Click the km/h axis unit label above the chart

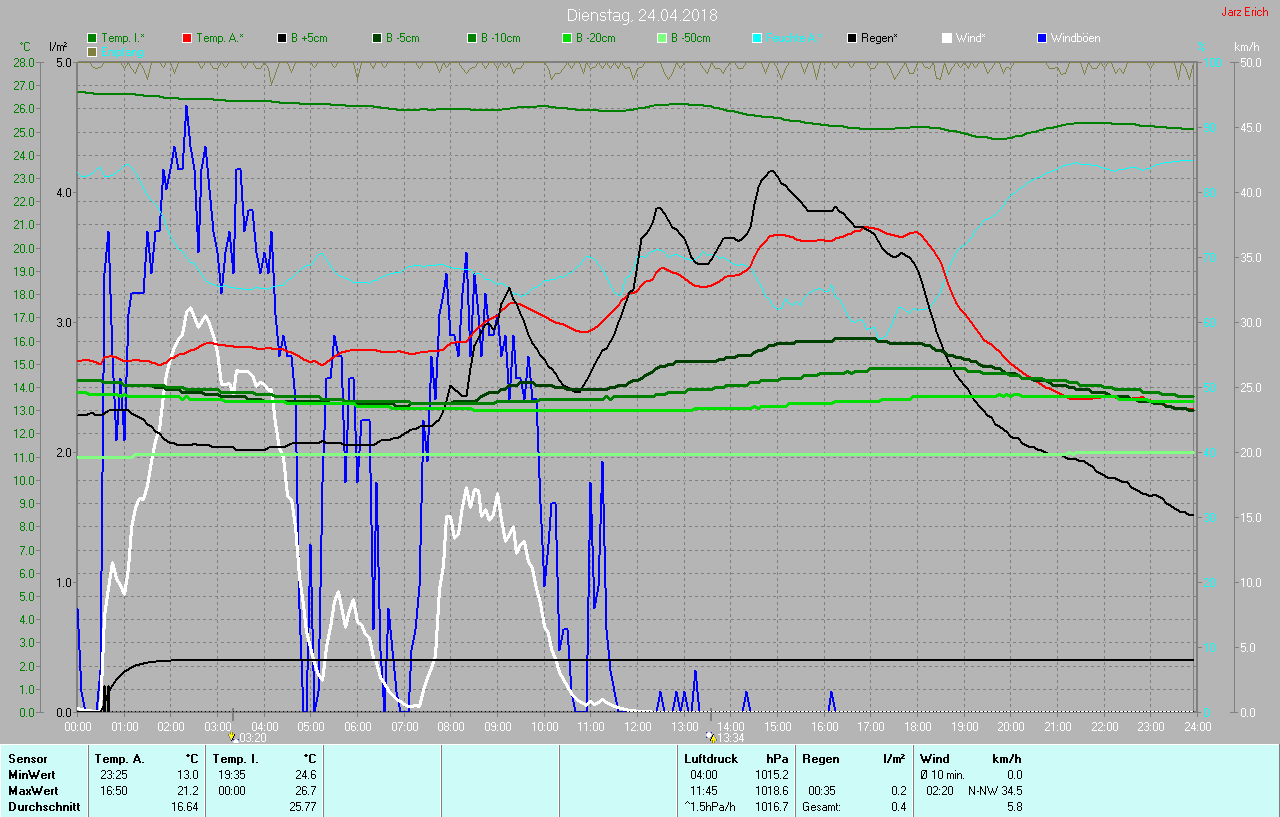1246,47
